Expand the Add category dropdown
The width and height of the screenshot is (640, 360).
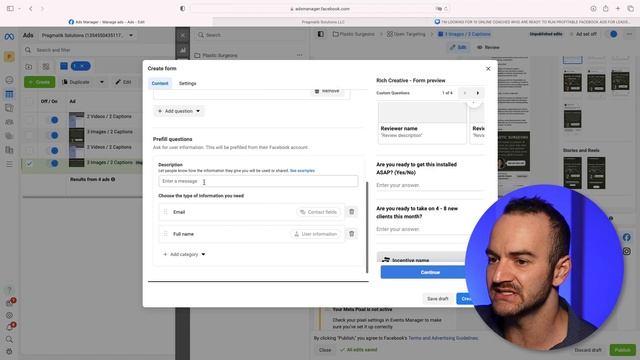184,254
